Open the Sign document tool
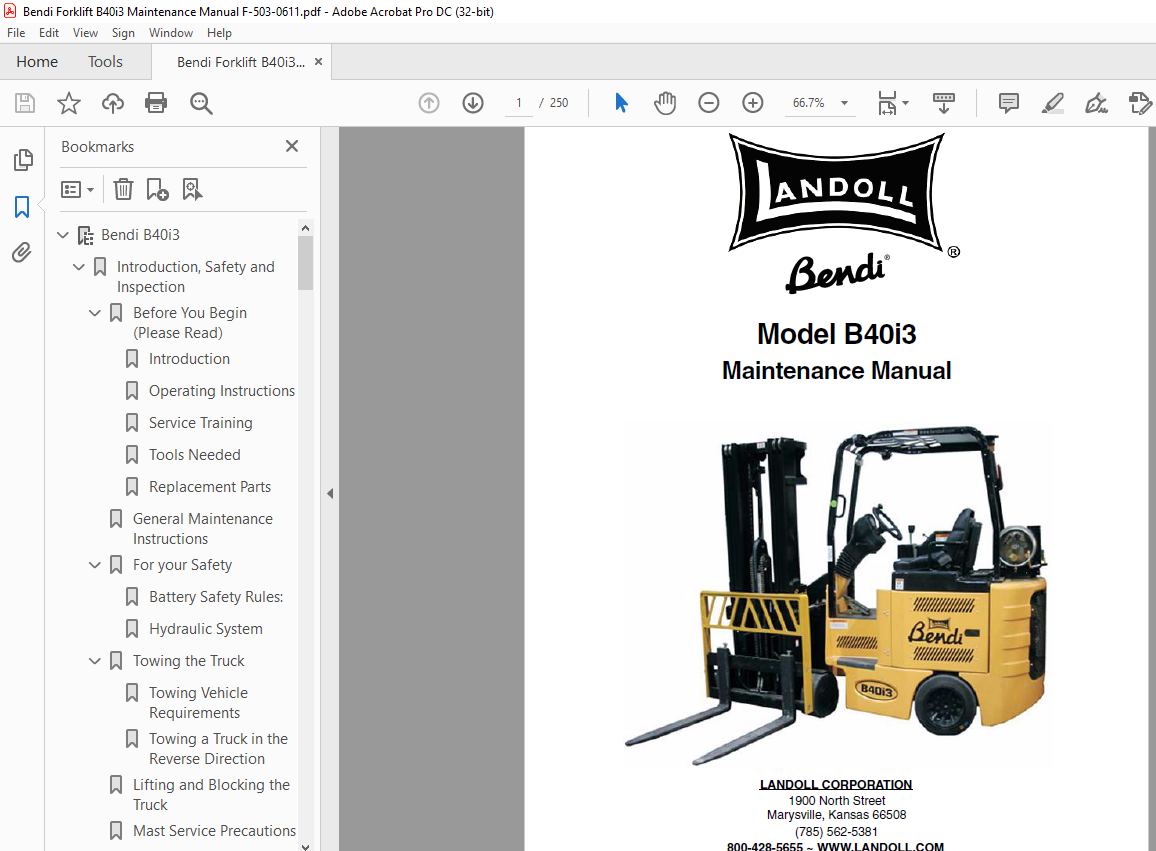Image resolution: width=1156 pixels, height=851 pixels. [x=1096, y=103]
